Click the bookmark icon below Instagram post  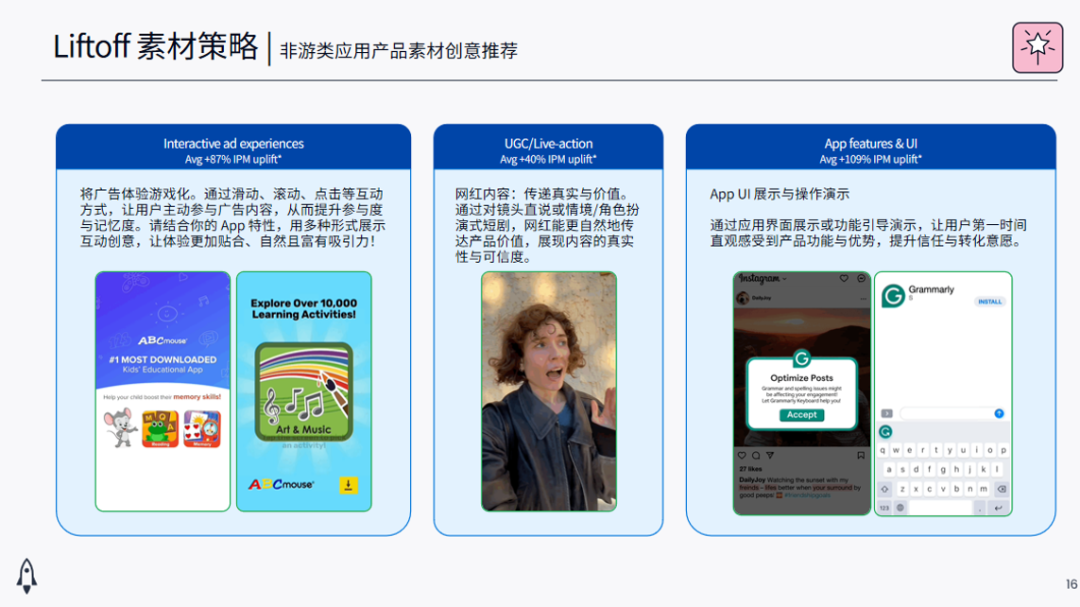click(x=861, y=455)
